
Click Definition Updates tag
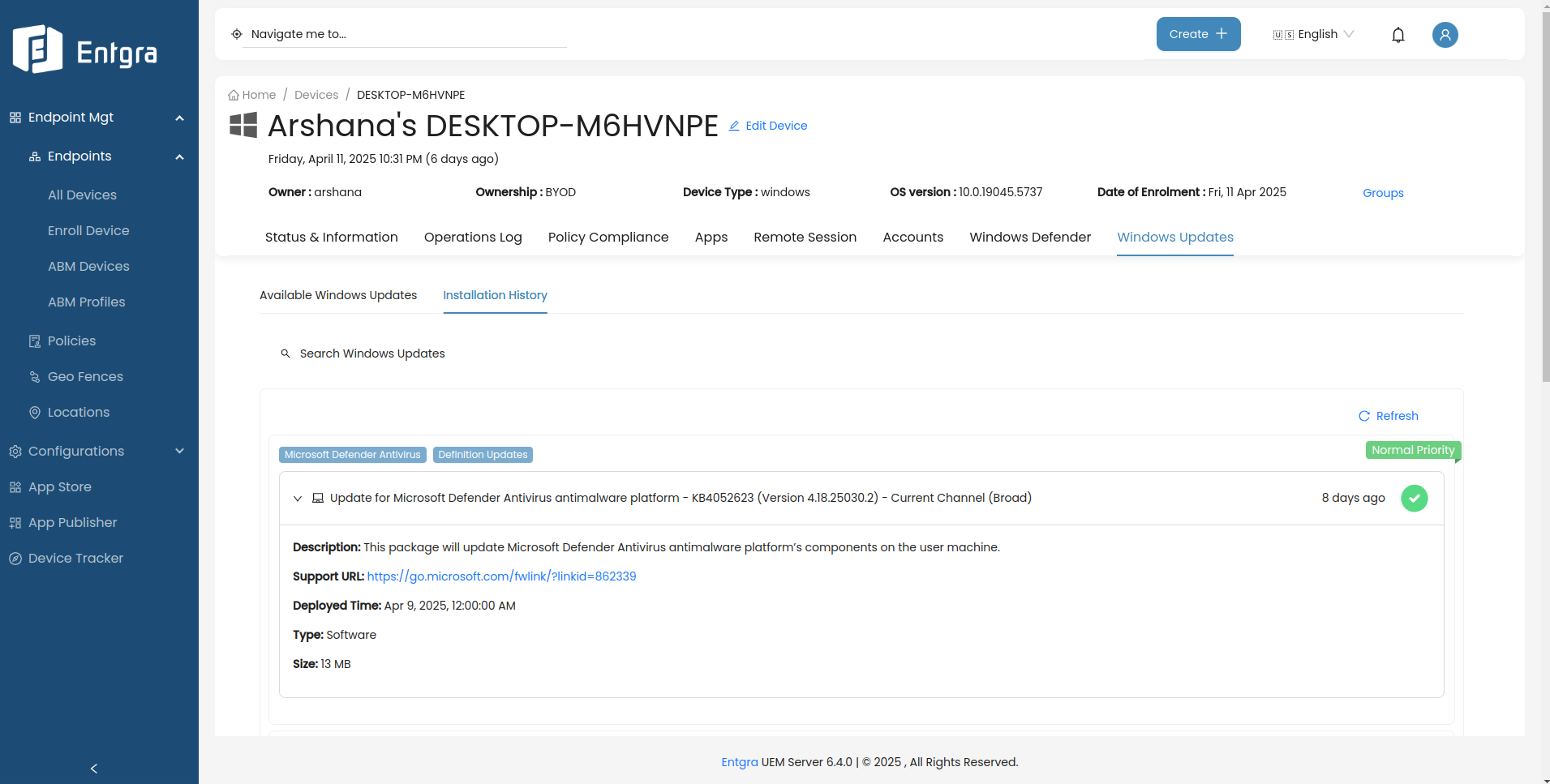pyautogui.click(x=483, y=455)
